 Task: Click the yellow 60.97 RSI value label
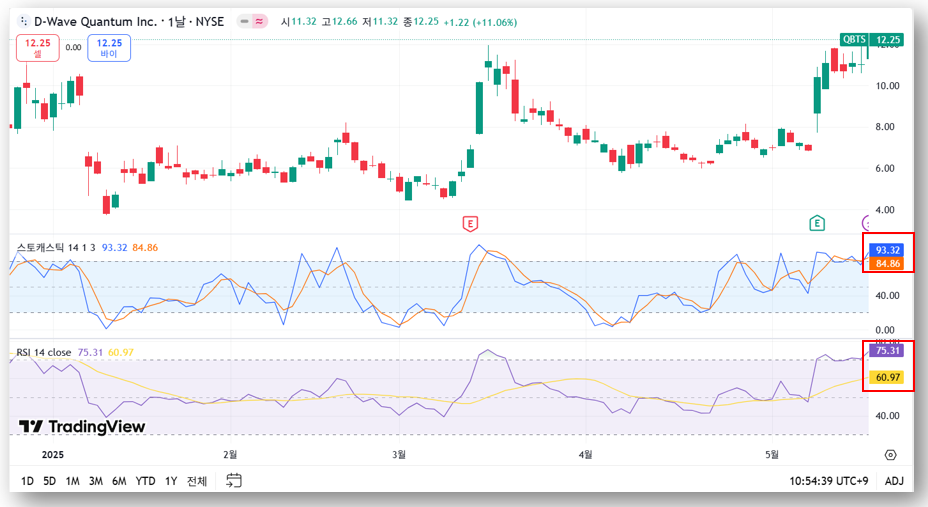(887, 377)
